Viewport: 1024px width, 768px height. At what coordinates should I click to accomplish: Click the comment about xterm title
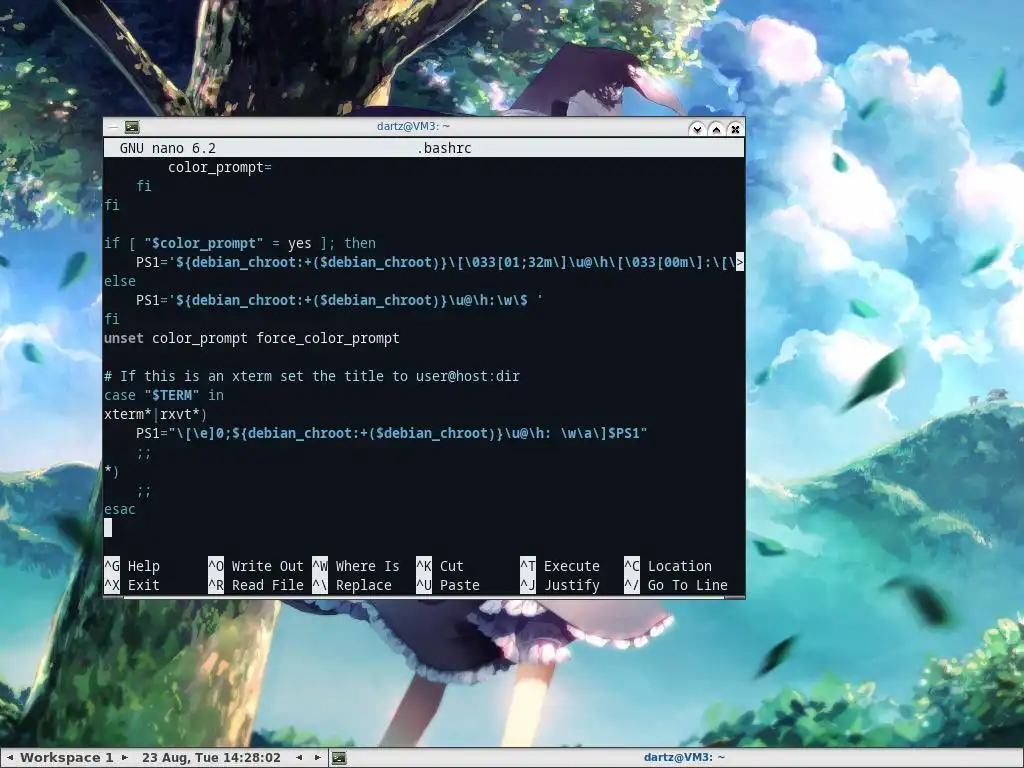[x=312, y=376]
